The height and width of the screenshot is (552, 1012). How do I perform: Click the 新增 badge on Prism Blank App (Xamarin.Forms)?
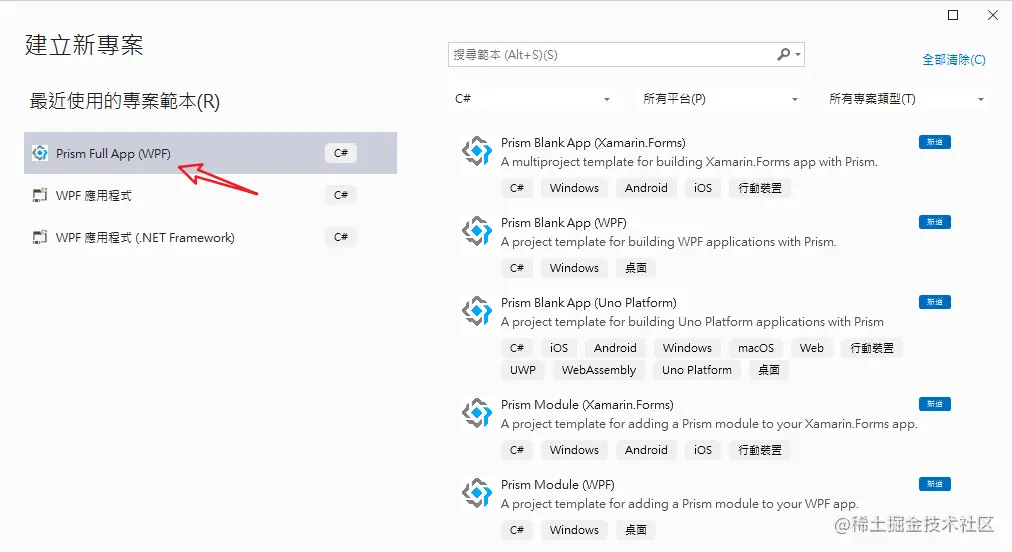935,142
